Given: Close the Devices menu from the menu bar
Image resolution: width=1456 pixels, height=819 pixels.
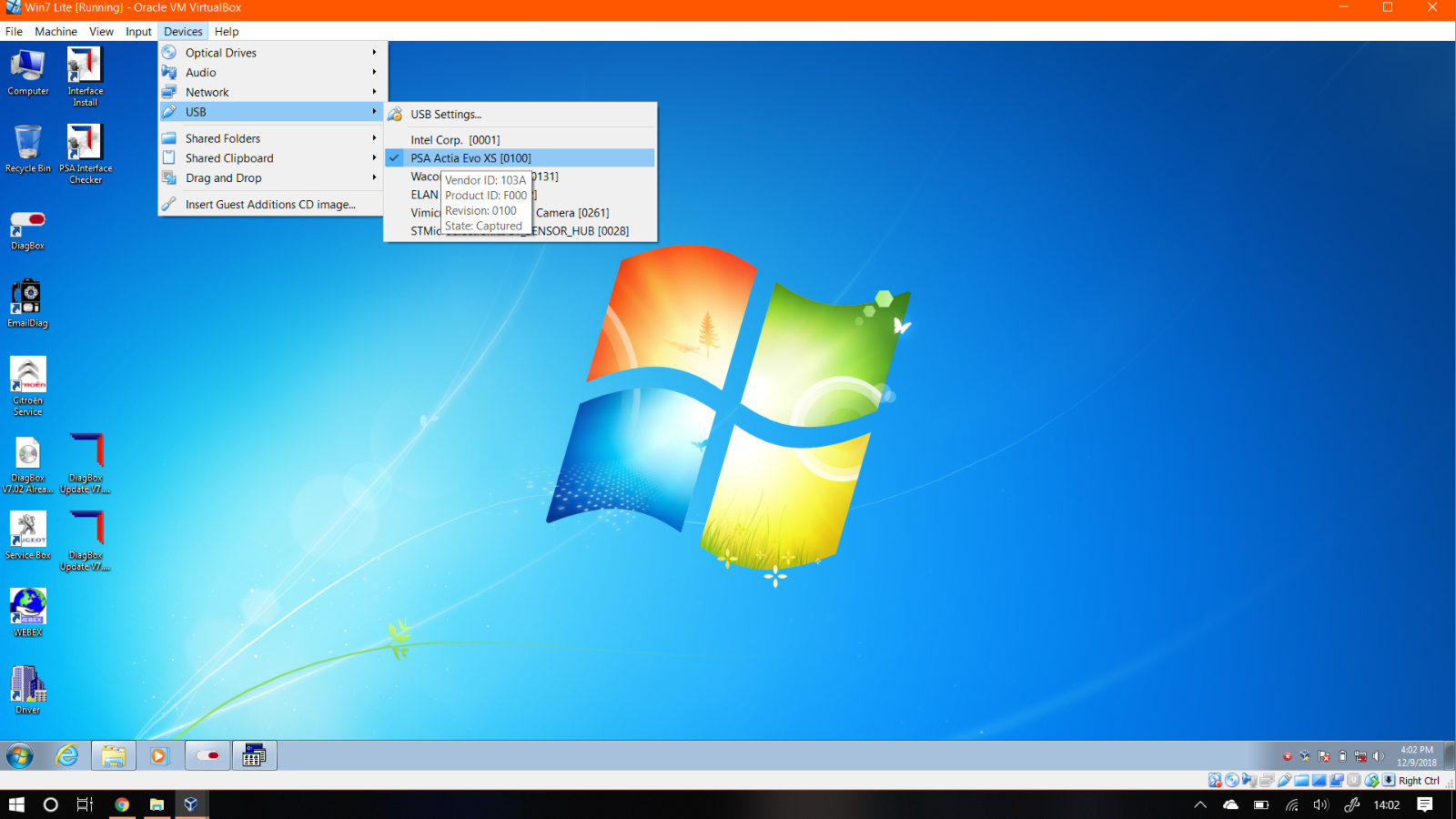Looking at the screenshot, I should 183,32.
